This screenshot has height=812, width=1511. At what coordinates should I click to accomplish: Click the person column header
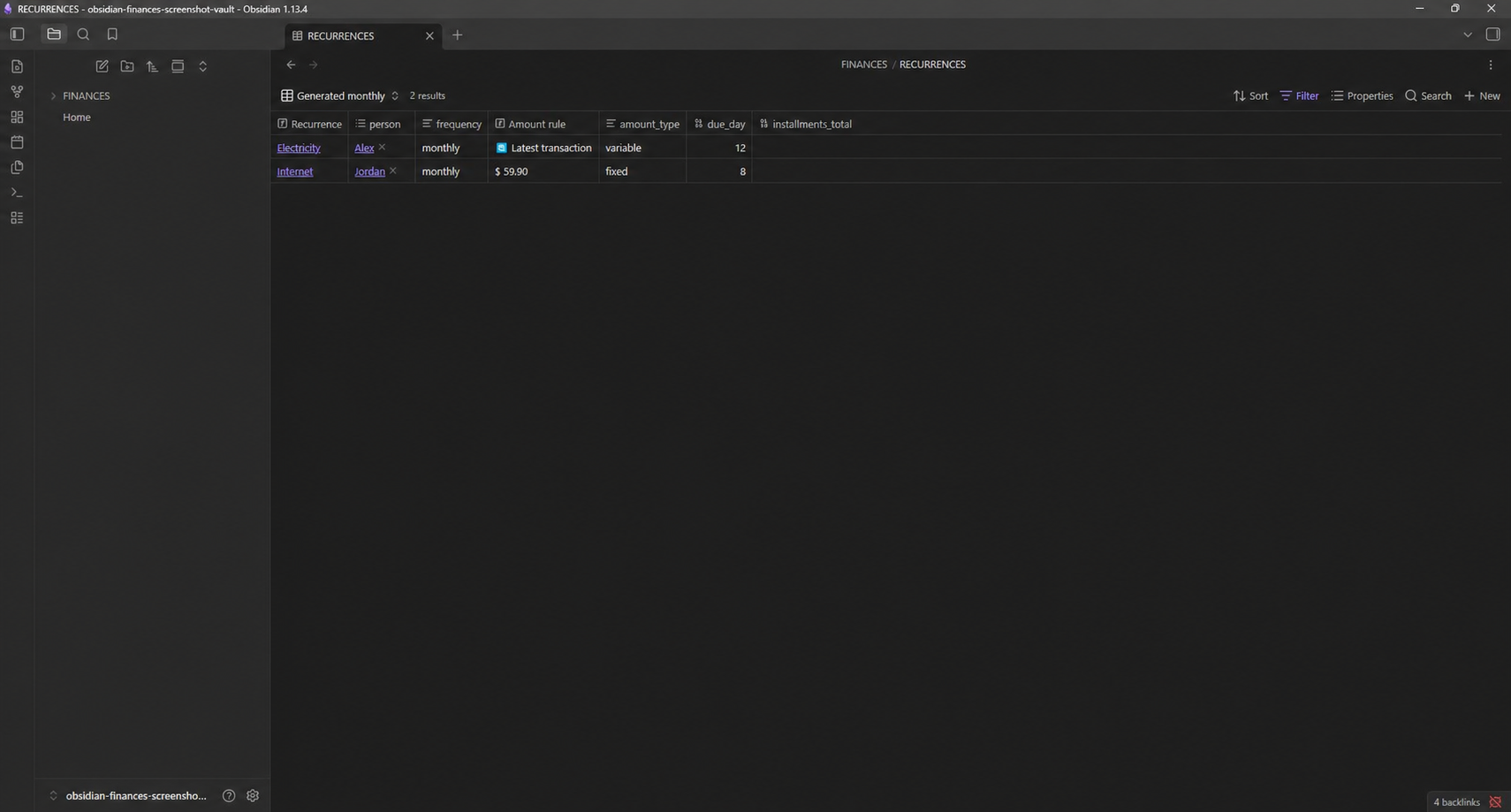click(381, 124)
